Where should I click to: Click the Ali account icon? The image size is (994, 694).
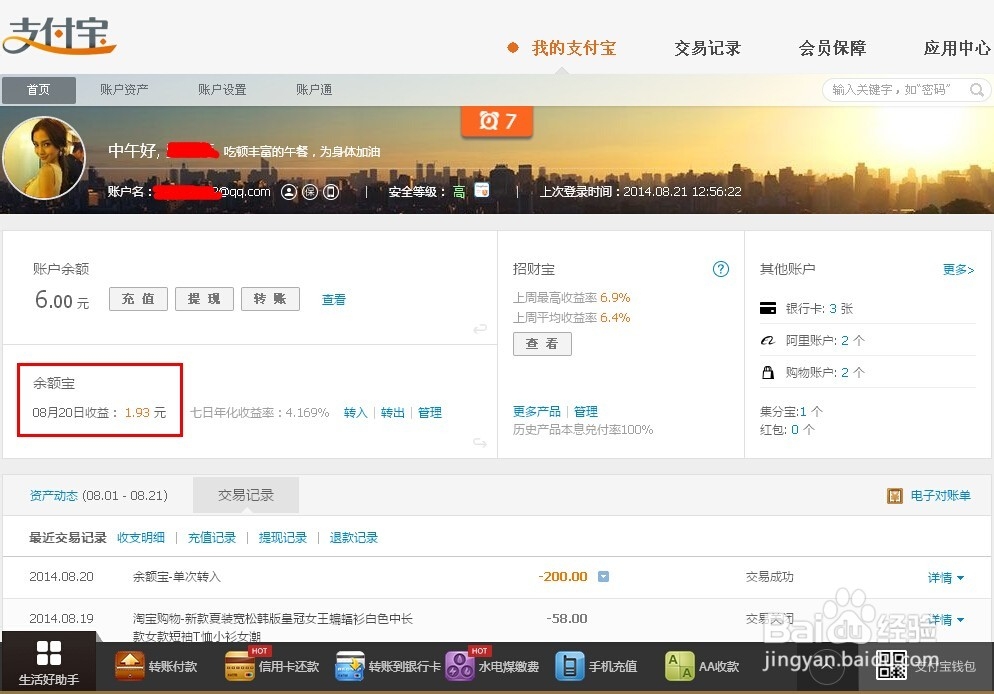pos(768,340)
